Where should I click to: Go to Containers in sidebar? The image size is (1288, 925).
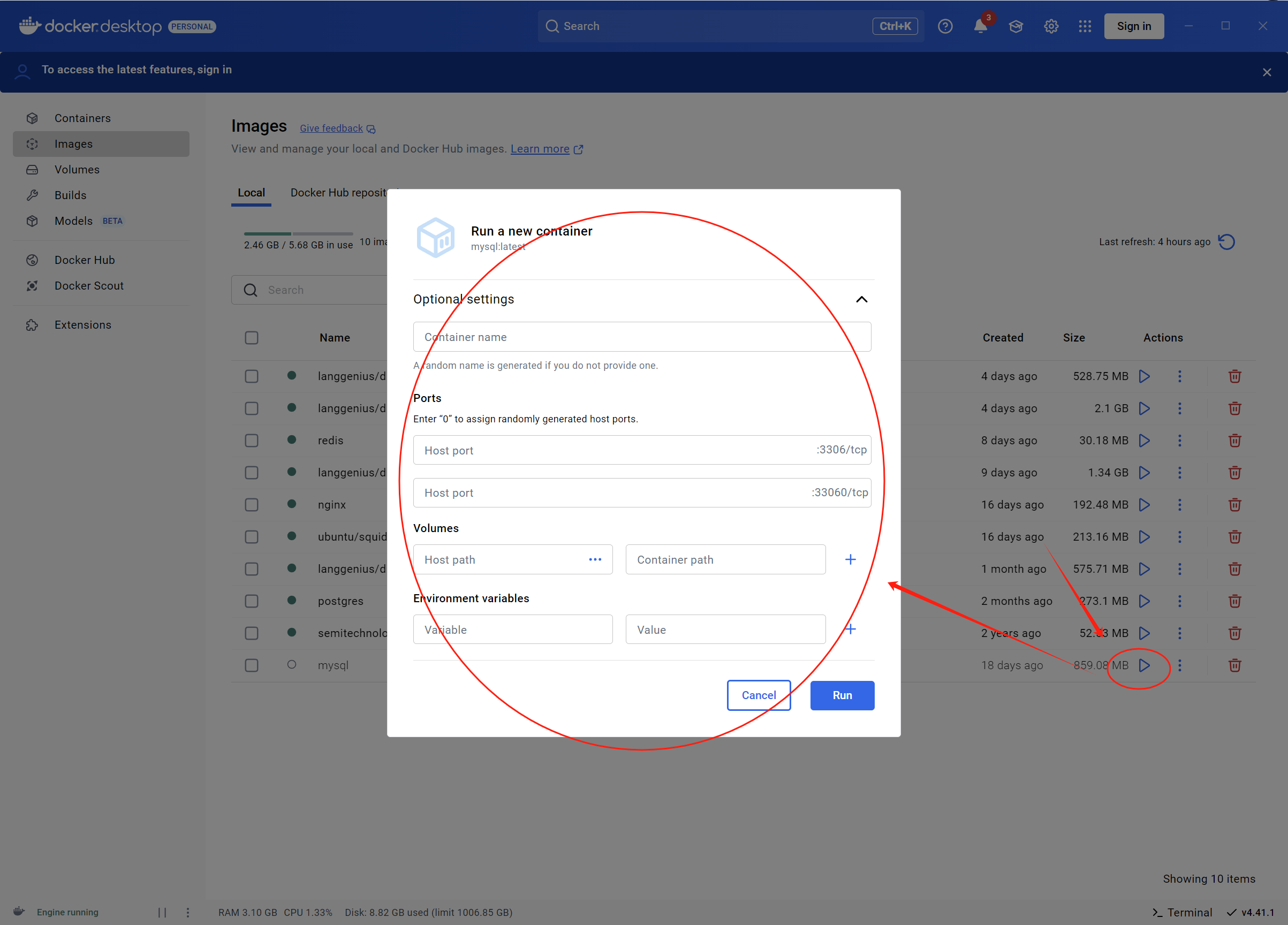coord(82,118)
